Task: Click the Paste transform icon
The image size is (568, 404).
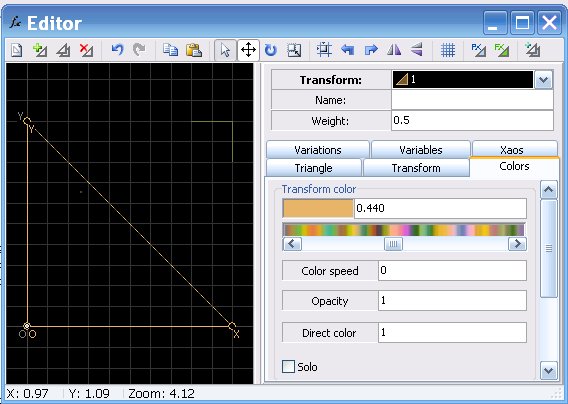Action: (194, 50)
